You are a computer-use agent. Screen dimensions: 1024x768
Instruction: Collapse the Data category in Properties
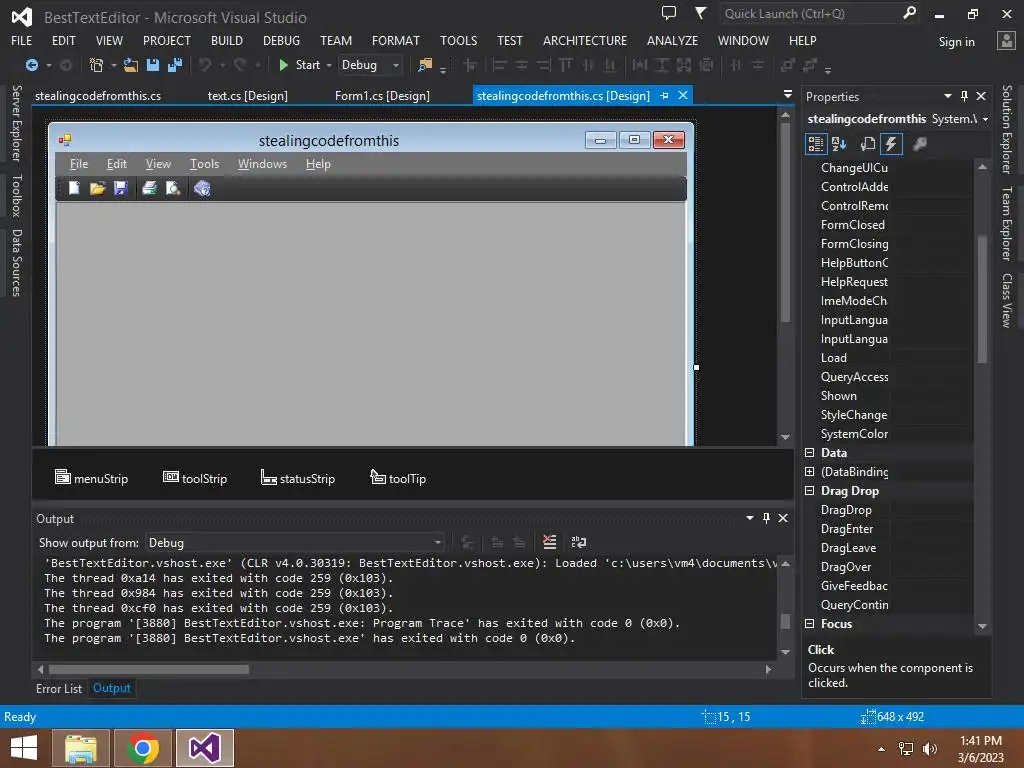[810, 453]
